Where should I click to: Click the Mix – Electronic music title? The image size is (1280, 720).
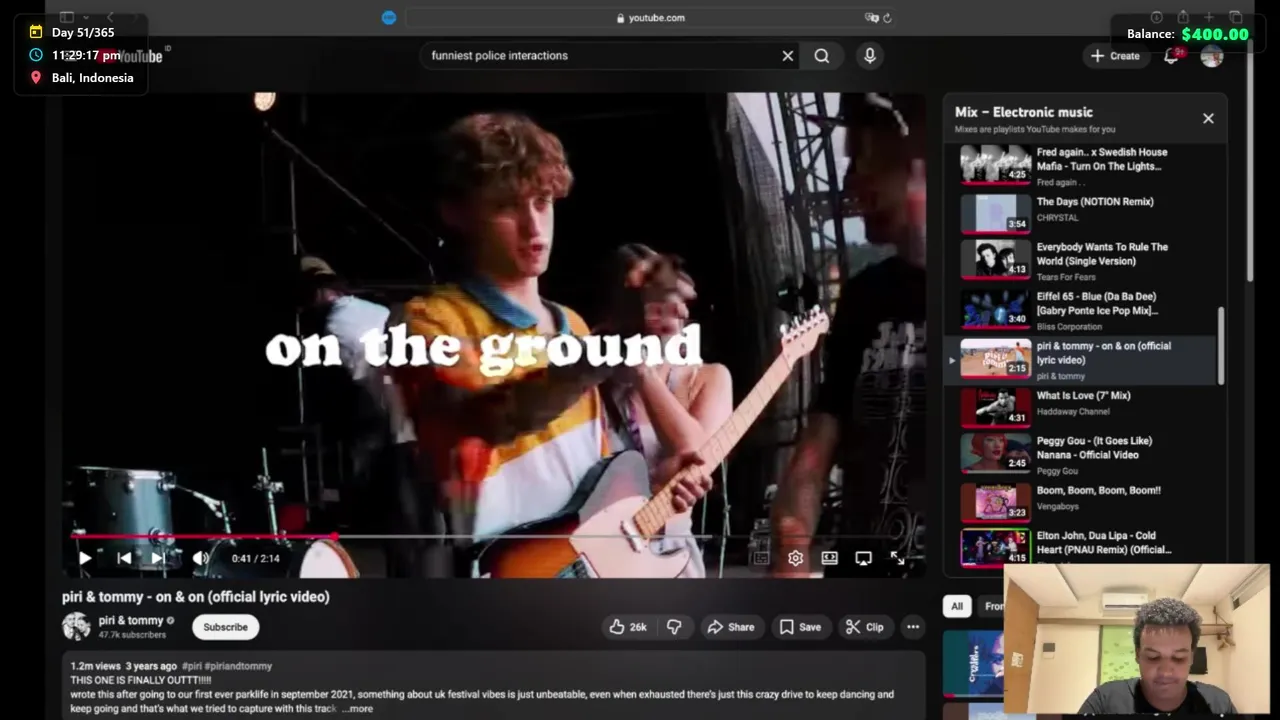(x=1023, y=112)
